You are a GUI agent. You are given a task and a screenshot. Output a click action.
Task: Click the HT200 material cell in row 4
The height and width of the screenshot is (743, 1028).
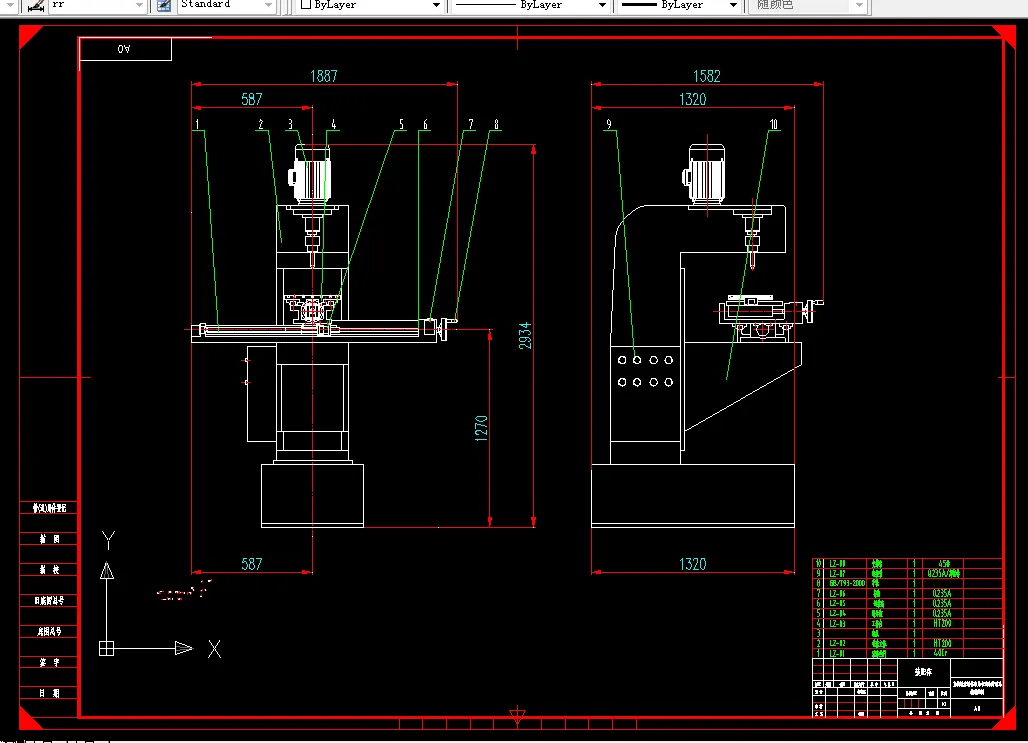pyautogui.click(x=942, y=623)
